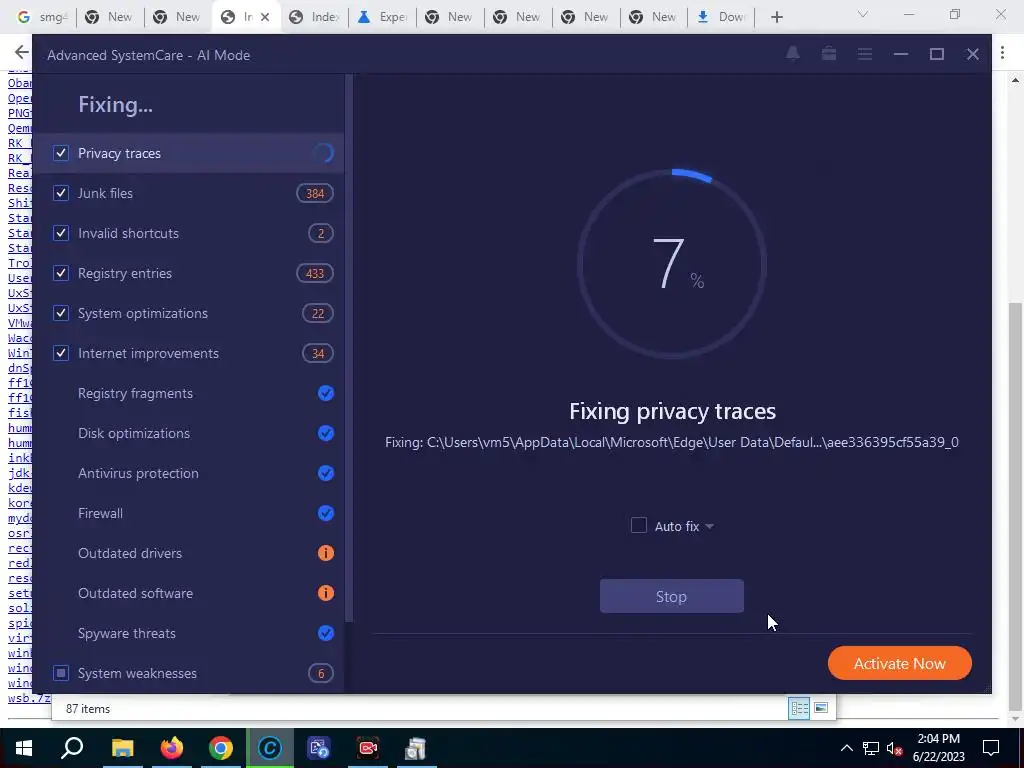Click the Spyware threats blue checkmark status
The image size is (1024, 768).
click(x=325, y=633)
